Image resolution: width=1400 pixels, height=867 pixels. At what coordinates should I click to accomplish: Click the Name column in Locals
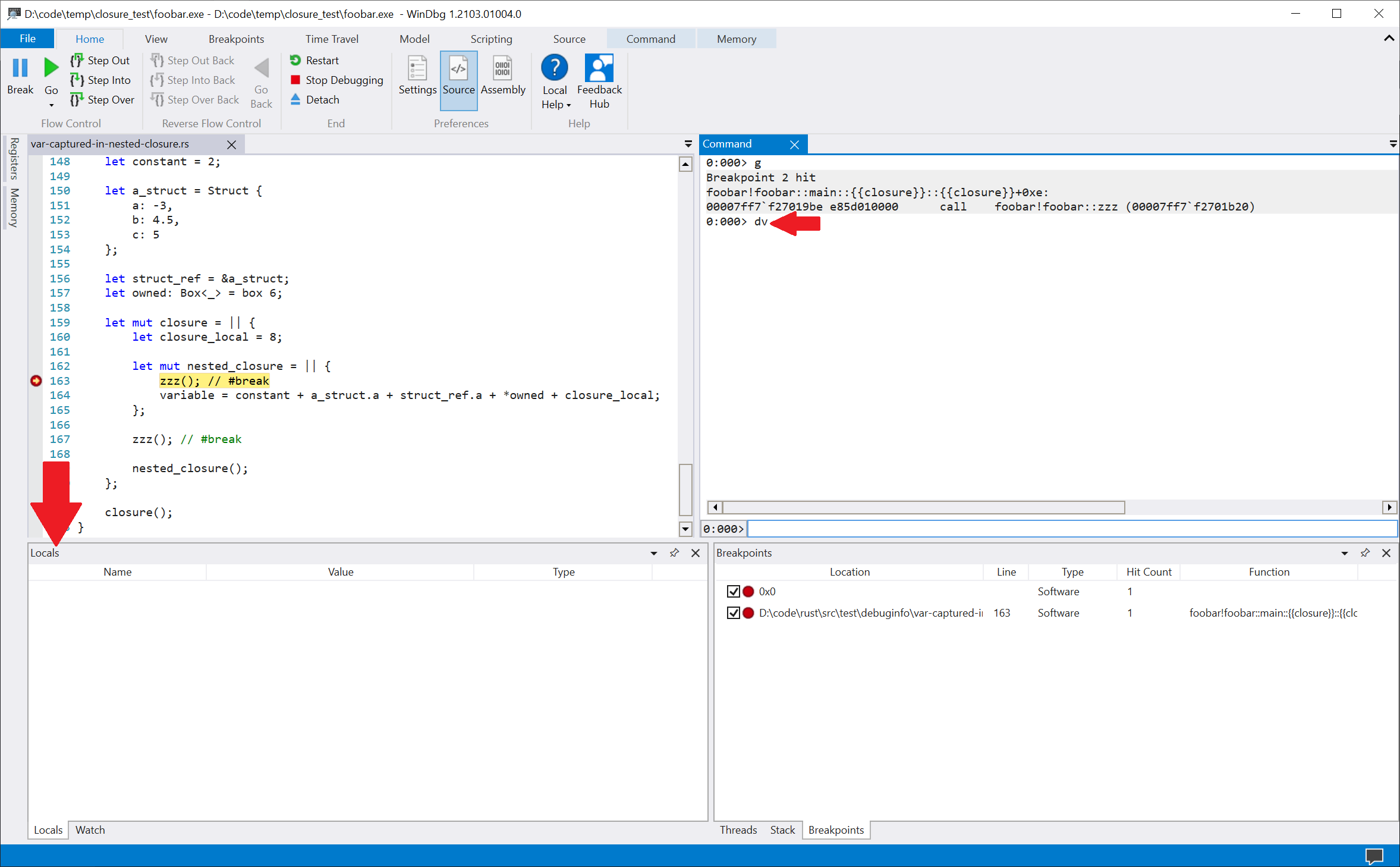click(x=118, y=571)
